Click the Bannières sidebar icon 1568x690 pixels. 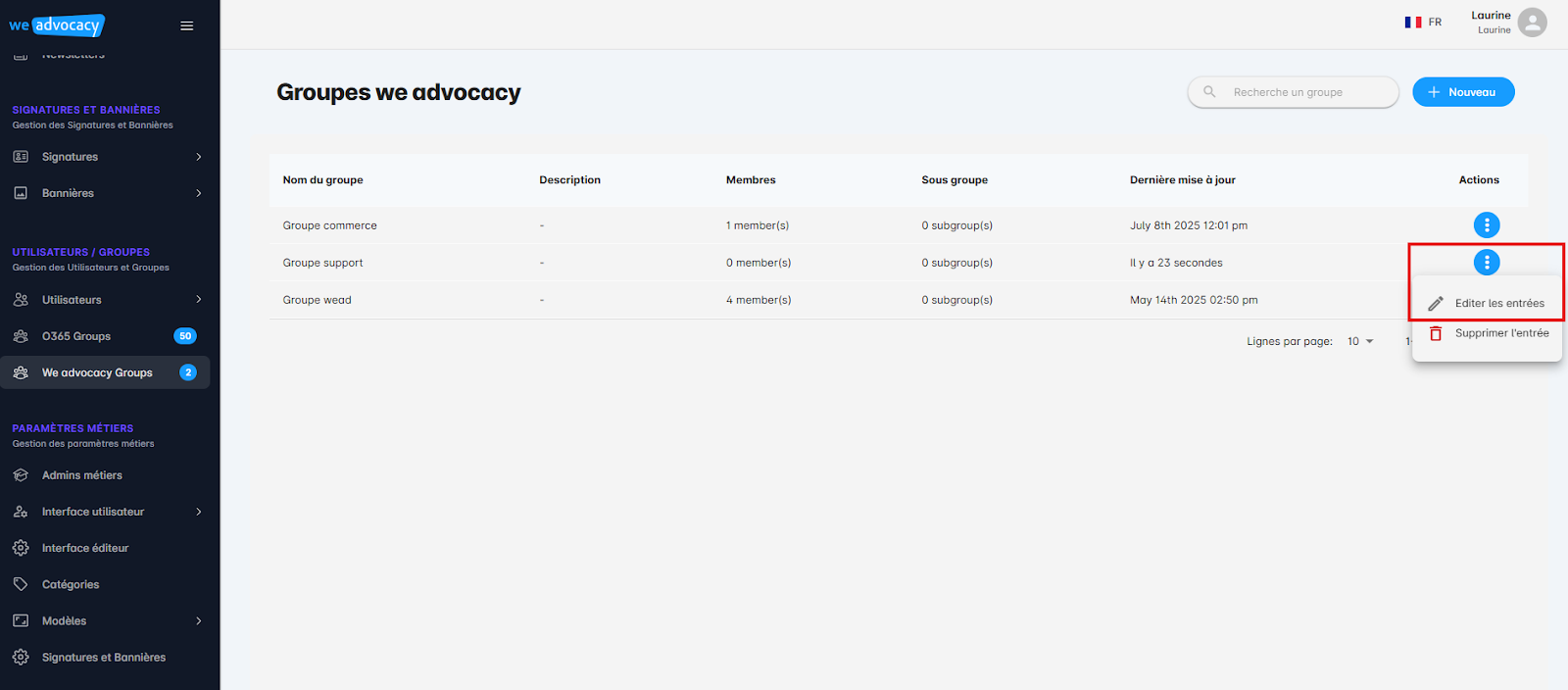pos(21,193)
